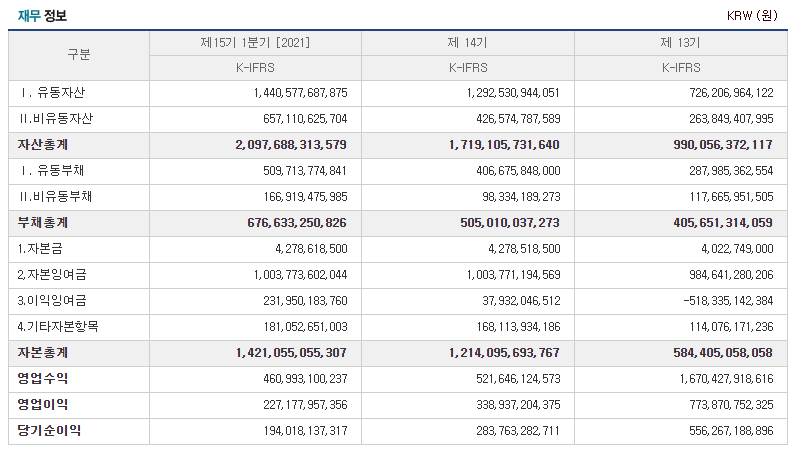Screen dimensions: 792x449
Task: Click value 4,278,518,500
Action: pyautogui.click(x=524, y=249)
